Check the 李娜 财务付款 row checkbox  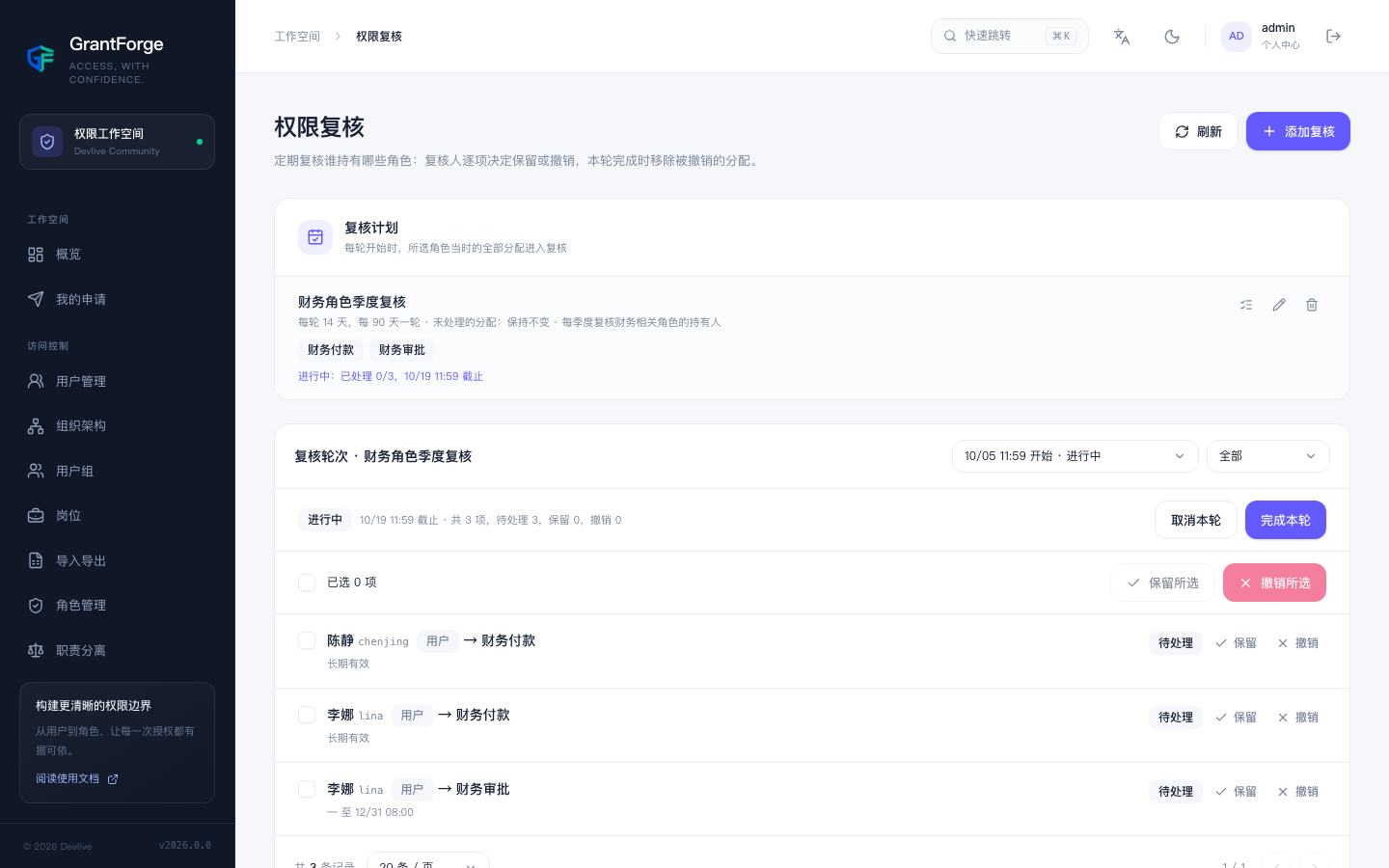pos(307,715)
